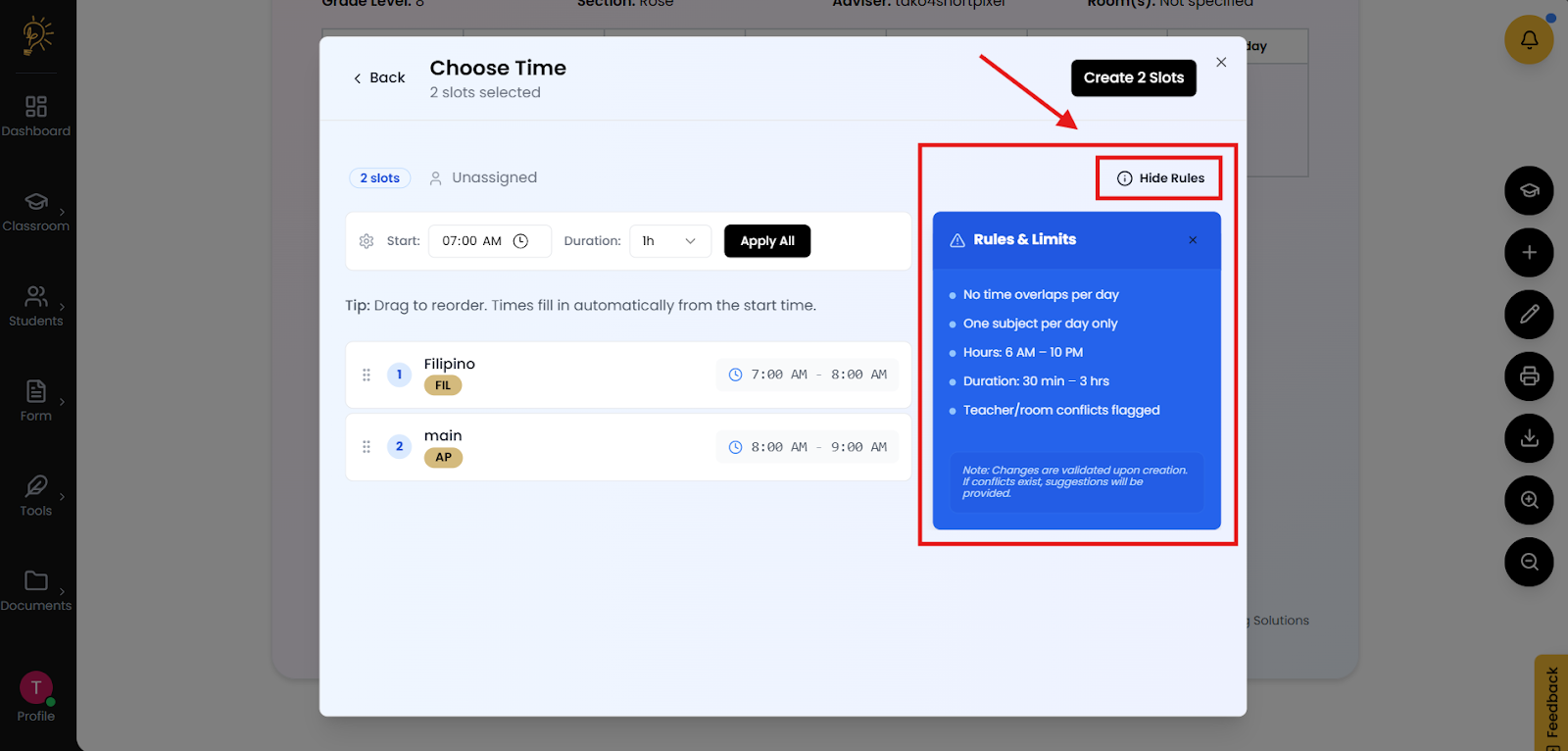Screen dimensions: 1568x751
Task: Go Back from Choose Time
Action: pos(379,78)
